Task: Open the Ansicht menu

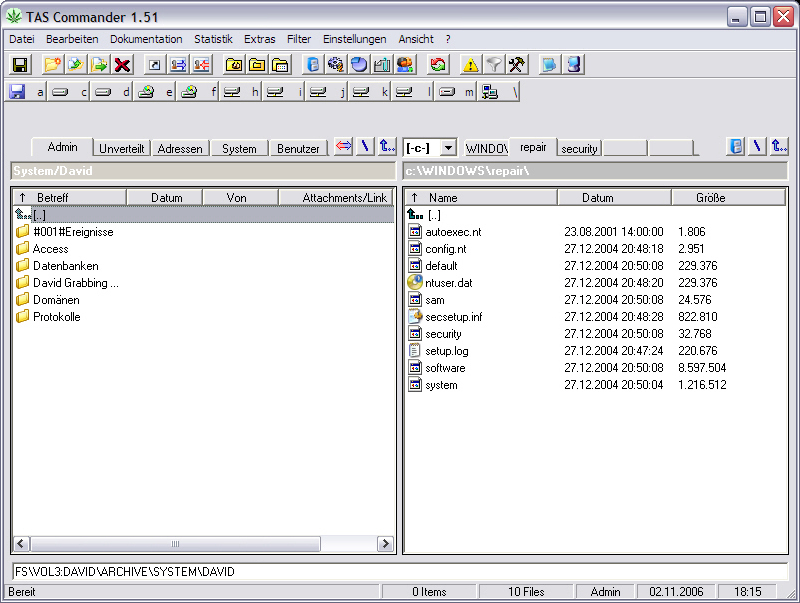Action: click(416, 39)
